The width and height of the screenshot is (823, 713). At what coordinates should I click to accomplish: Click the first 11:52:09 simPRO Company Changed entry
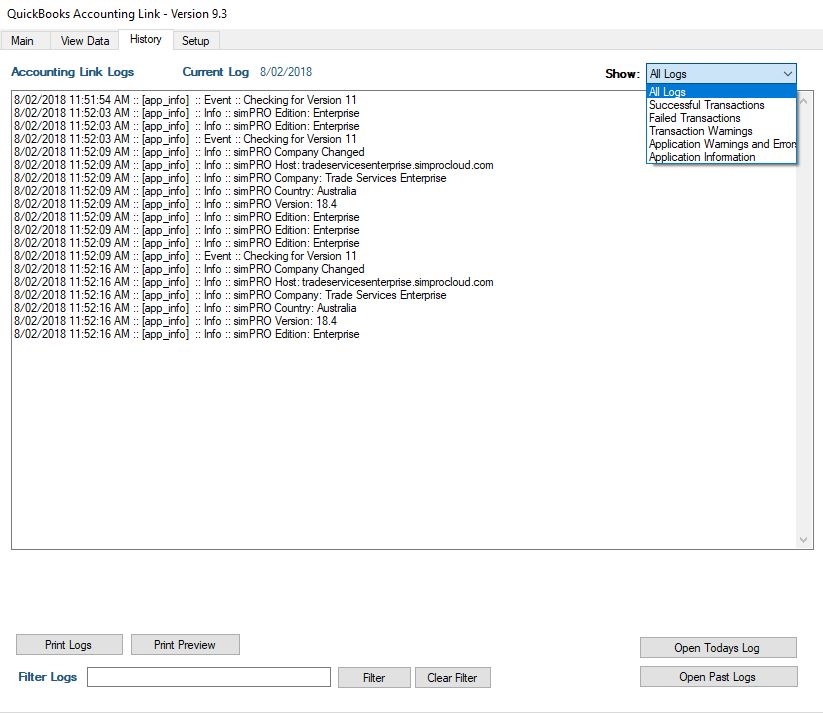(189, 152)
